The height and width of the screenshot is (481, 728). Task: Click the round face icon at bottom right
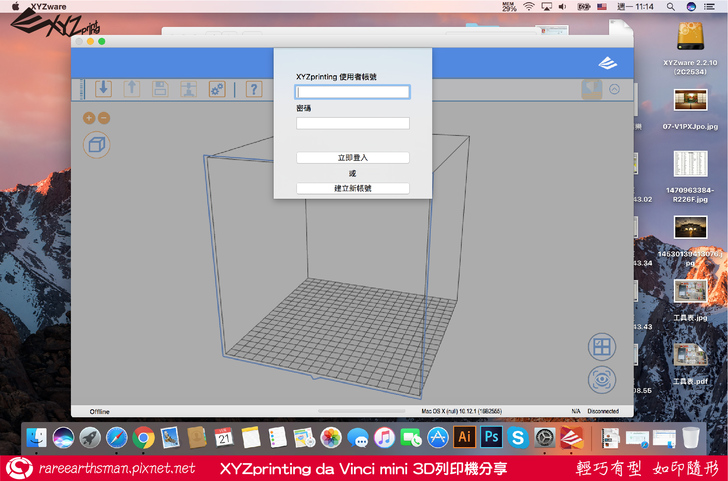pyautogui.click(x=601, y=380)
